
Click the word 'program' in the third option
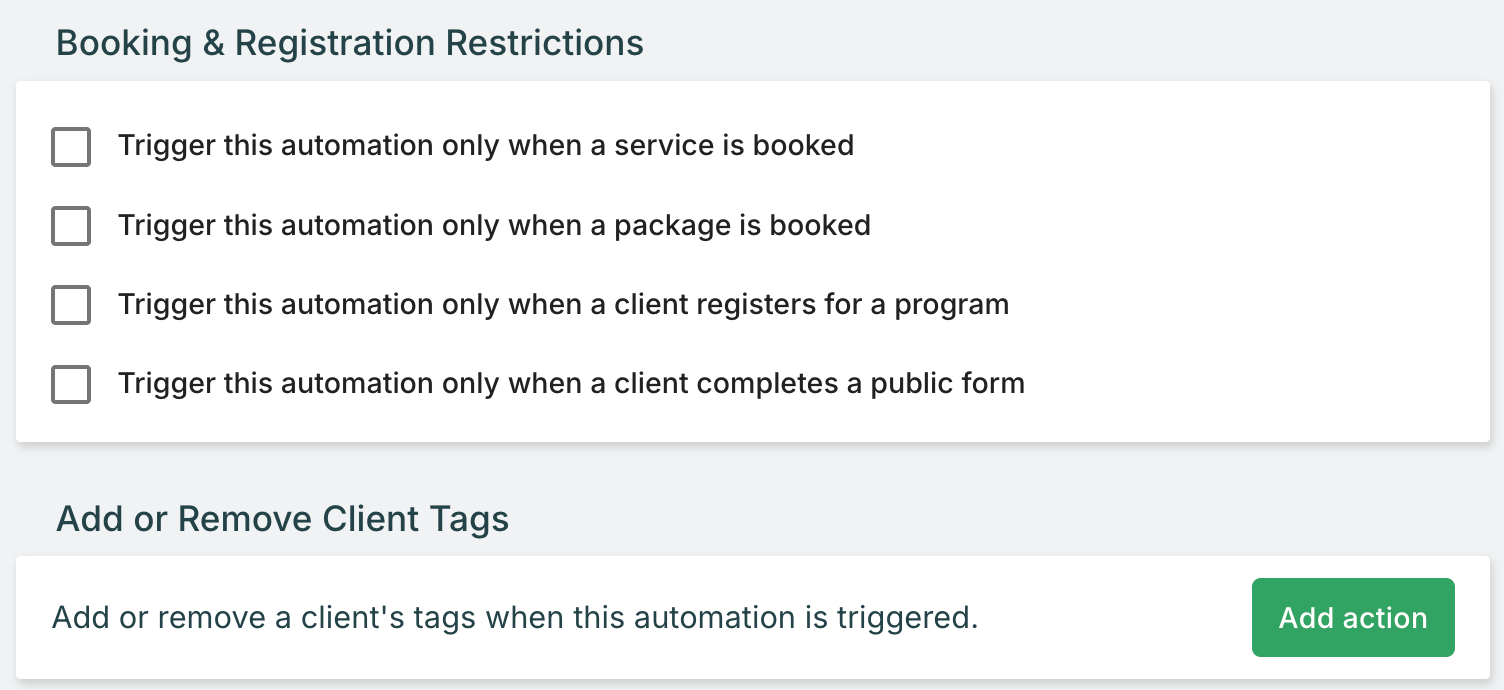[x=951, y=304]
